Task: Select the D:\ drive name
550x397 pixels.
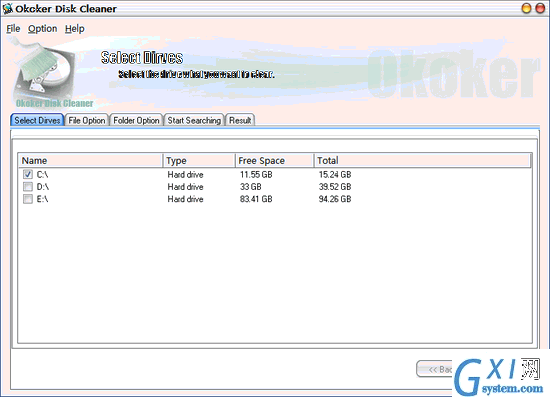Action: click(43, 187)
